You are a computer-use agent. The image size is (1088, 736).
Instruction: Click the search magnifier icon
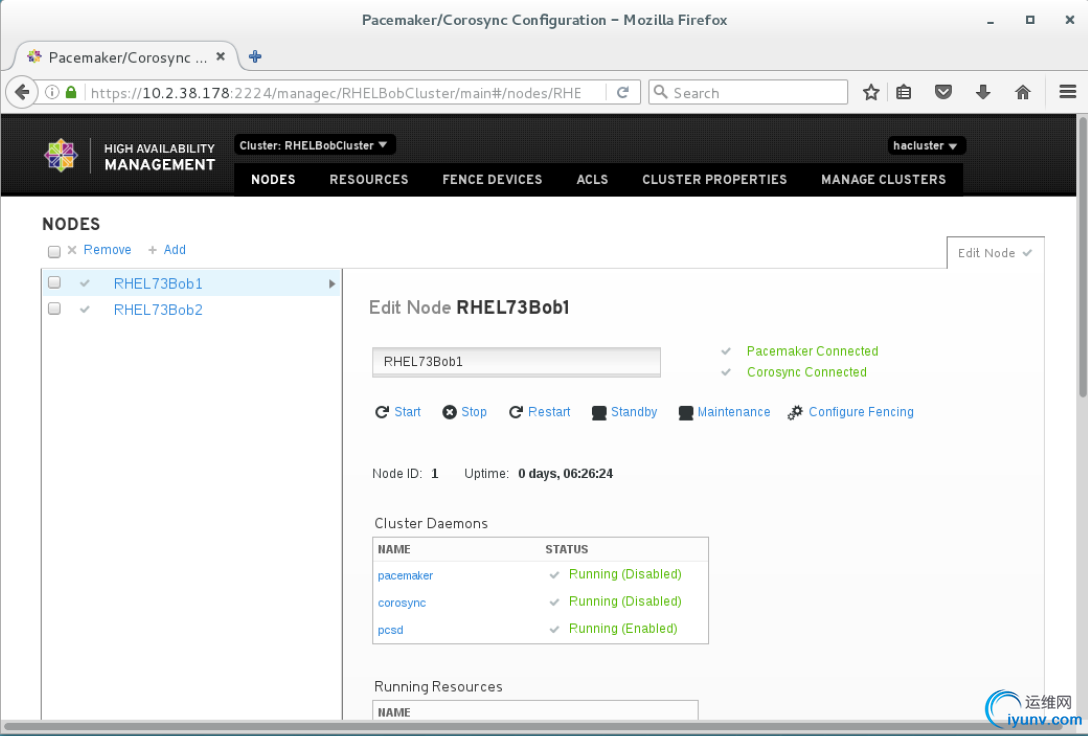pos(661,92)
